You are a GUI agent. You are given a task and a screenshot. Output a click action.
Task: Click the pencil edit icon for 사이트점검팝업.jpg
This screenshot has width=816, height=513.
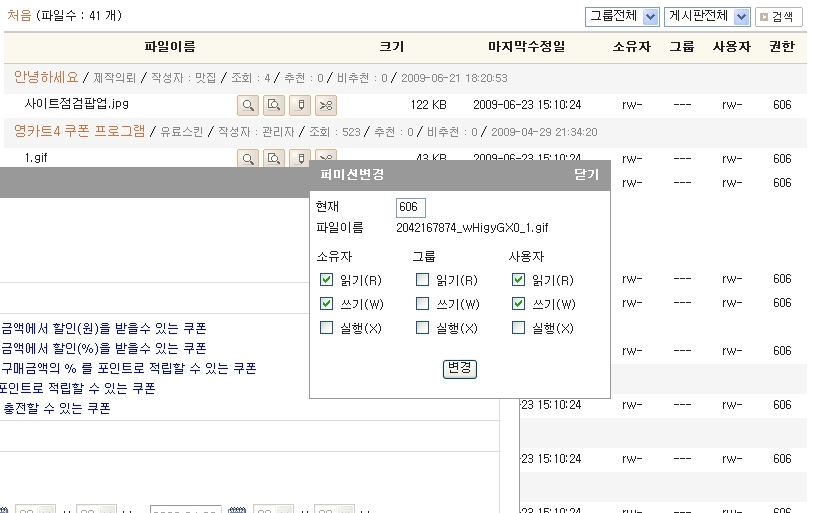[x=300, y=105]
